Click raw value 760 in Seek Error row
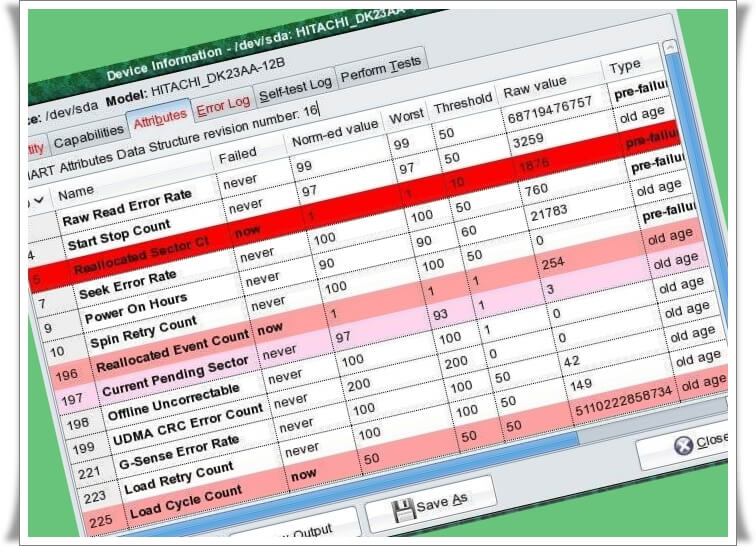This screenshot has height=546, width=756. point(536,189)
